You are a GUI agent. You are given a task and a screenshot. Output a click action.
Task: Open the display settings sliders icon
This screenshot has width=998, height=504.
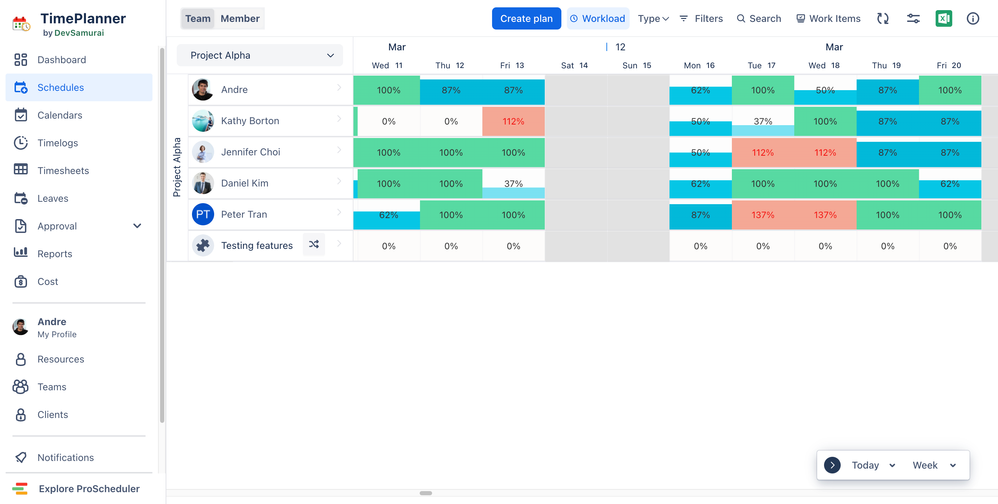click(x=913, y=18)
